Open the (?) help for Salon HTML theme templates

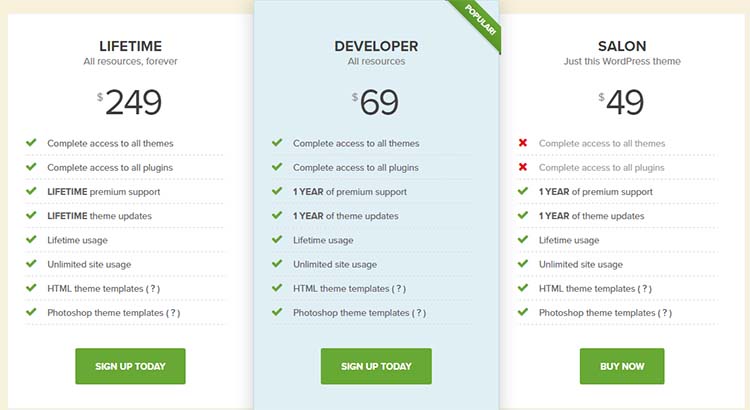(x=645, y=288)
